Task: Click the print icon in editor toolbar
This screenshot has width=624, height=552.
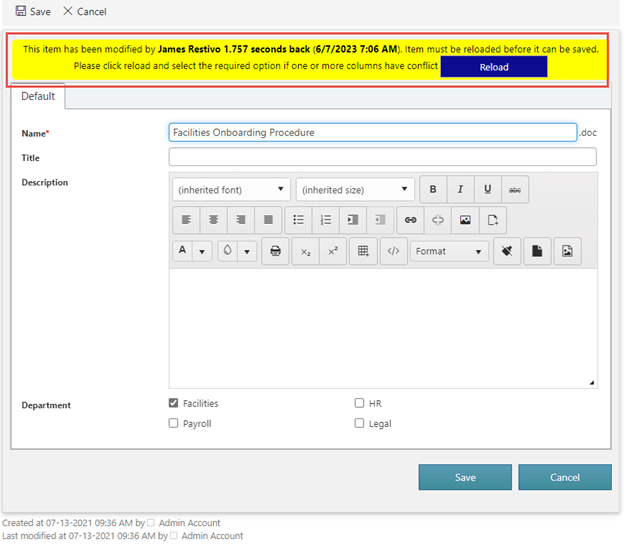Action: tap(275, 251)
